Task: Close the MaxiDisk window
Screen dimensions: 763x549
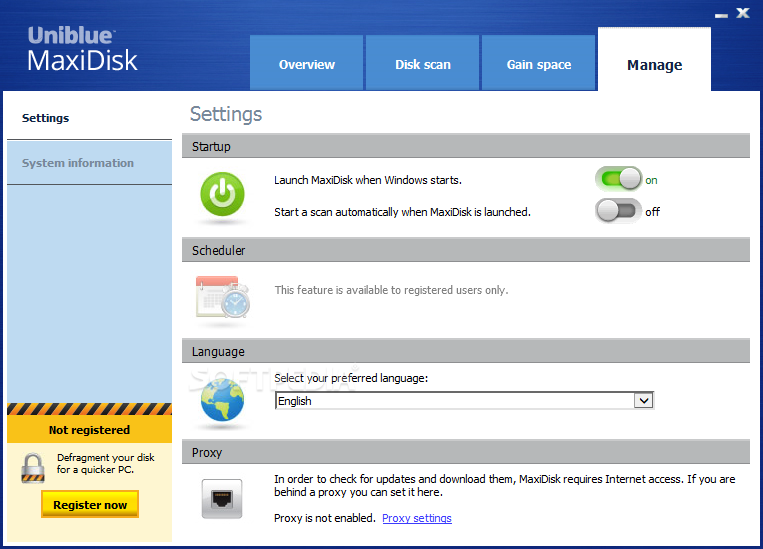Action: pos(743,13)
